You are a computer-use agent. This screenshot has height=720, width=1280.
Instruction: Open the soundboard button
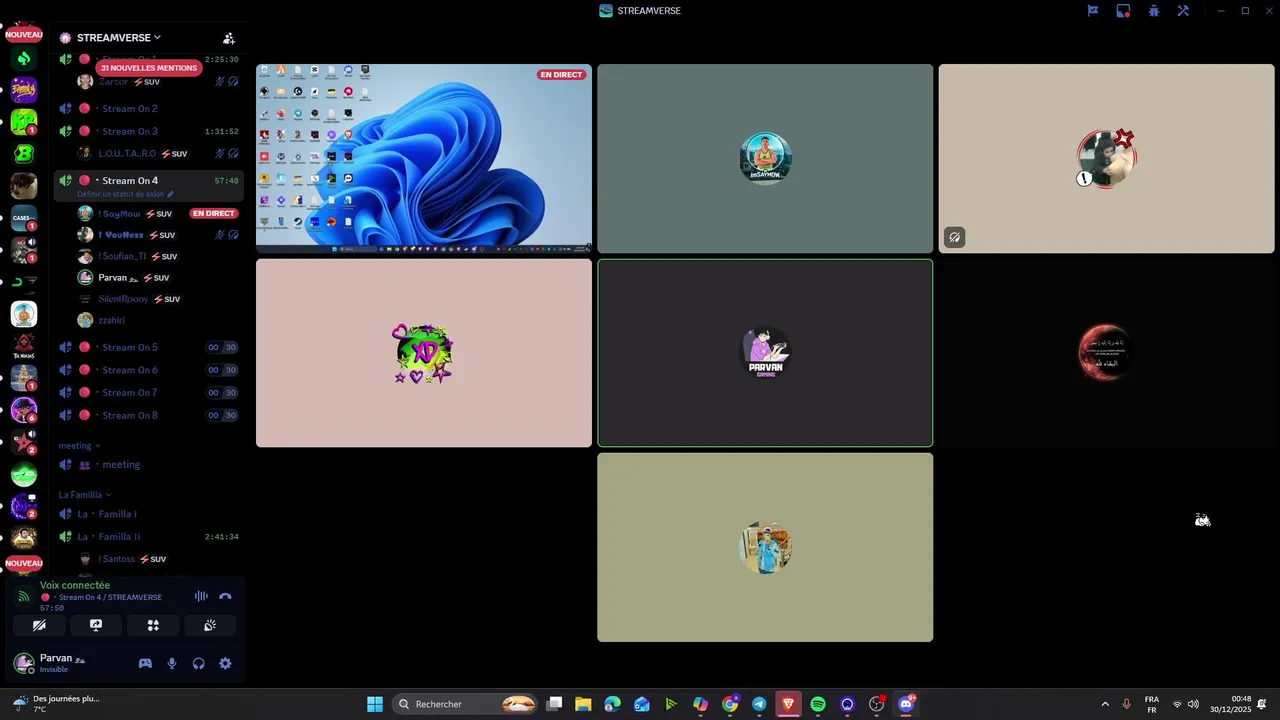[x=210, y=625]
